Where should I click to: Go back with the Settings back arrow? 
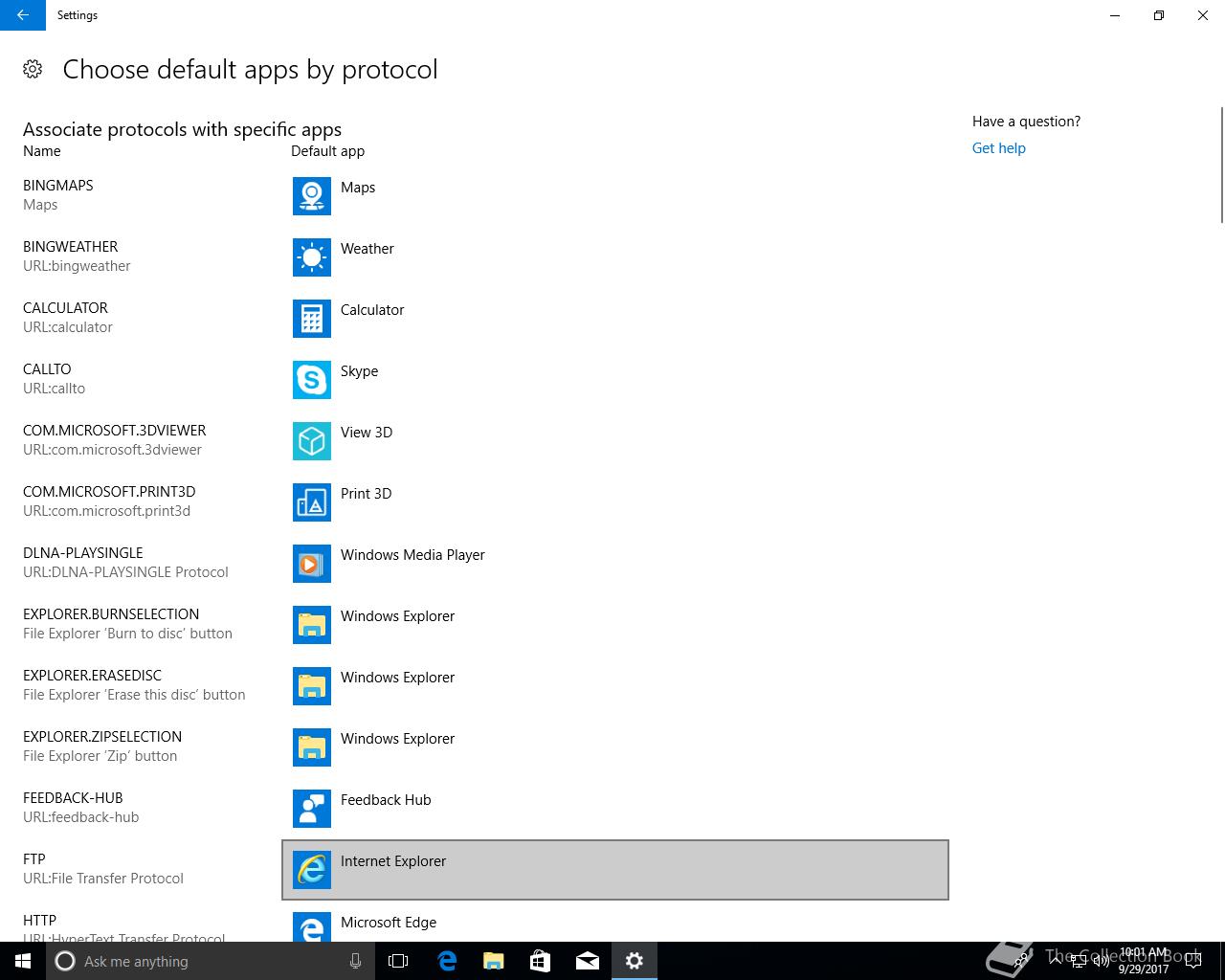tap(23, 15)
